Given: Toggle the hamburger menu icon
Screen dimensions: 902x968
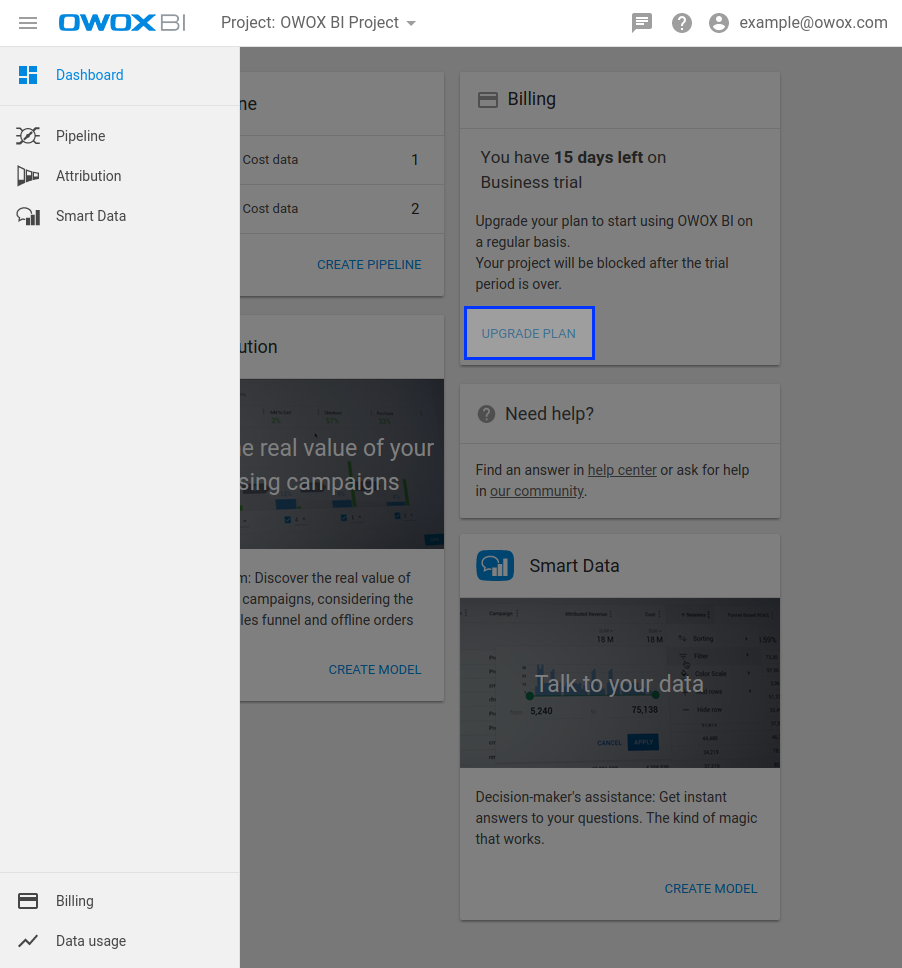Looking at the screenshot, I should coord(28,23).
